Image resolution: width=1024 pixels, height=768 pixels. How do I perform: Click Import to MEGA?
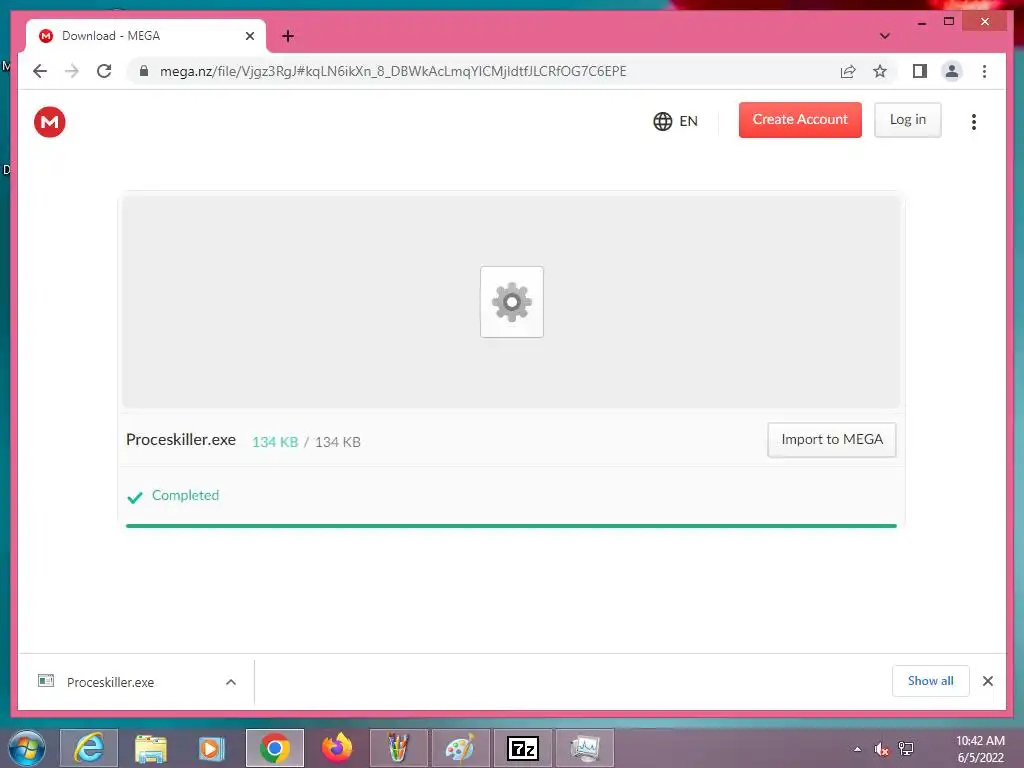point(832,440)
